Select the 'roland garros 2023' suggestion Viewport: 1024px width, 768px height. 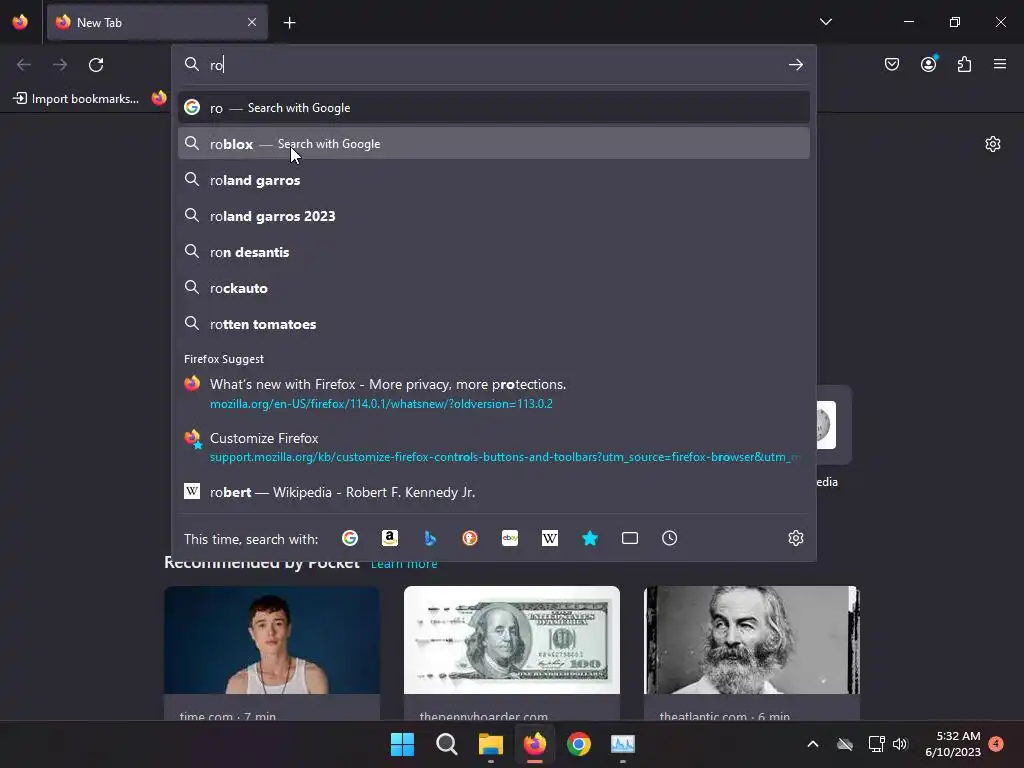(494, 216)
